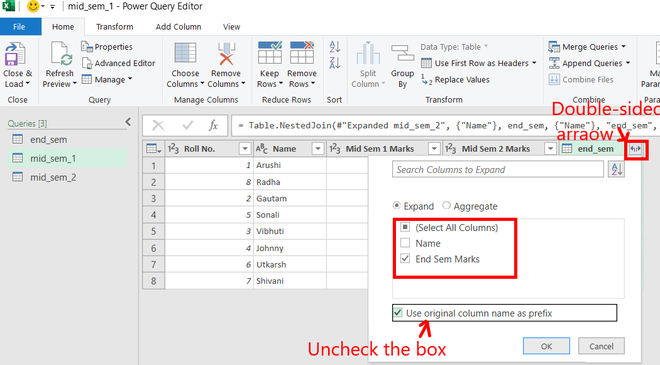Switch to the Transform tab
This screenshot has height=365, width=660.
pyautogui.click(x=114, y=27)
